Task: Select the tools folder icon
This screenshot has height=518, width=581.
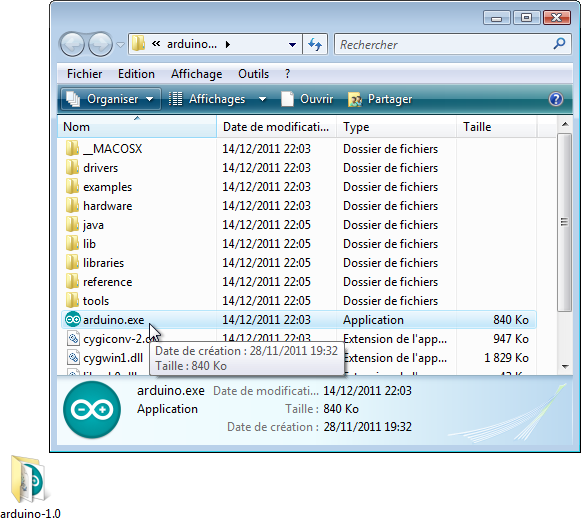Action: pyautogui.click(x=73, y=300)
